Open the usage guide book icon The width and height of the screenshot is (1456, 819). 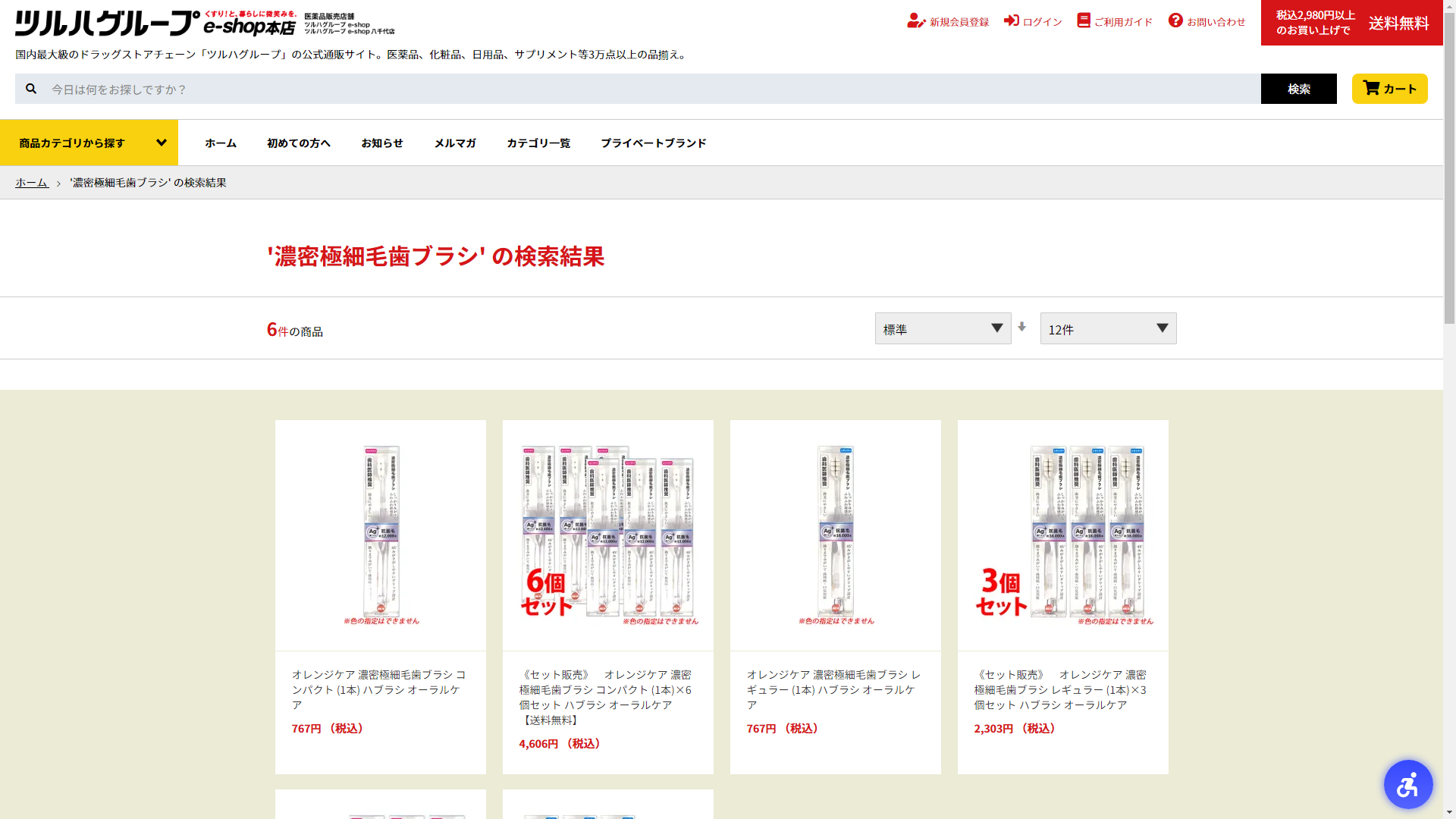pos(1083,20)
